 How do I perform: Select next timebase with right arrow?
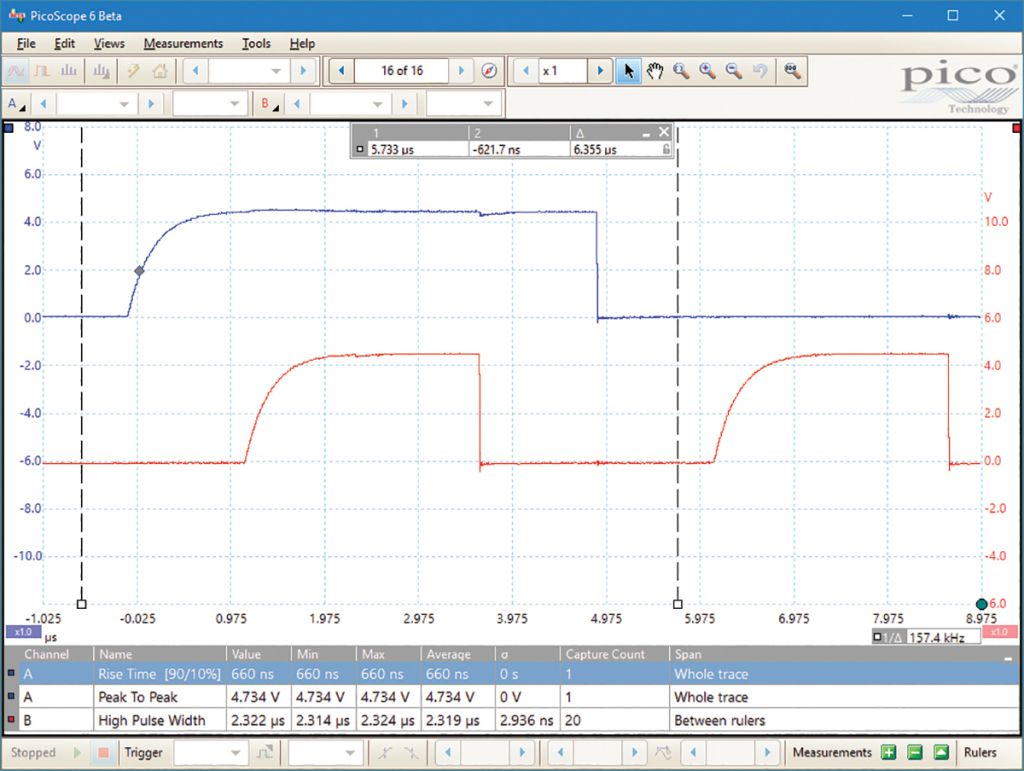pyautogui.click(x=303, y=71)
